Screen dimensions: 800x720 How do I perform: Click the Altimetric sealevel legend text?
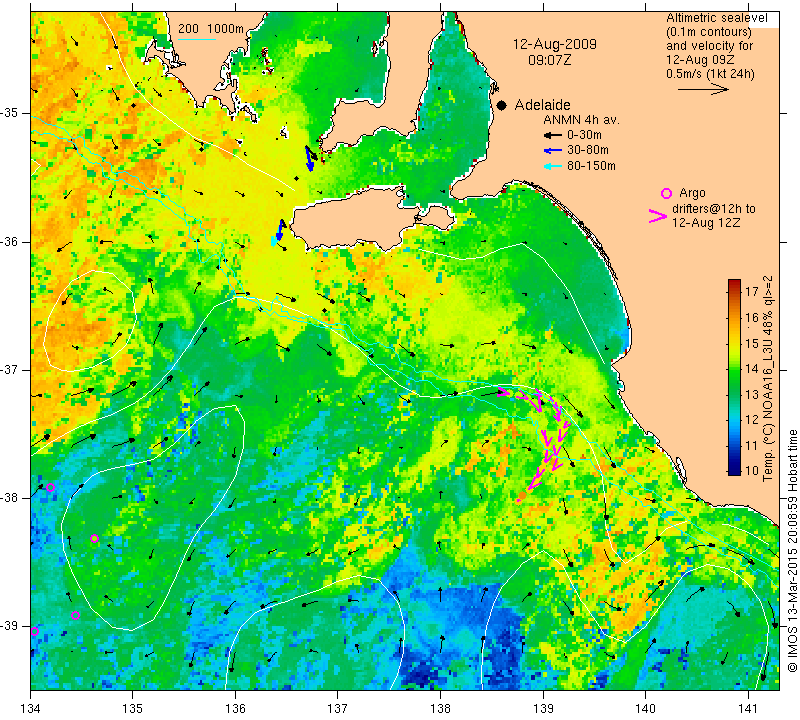[x=716, y=18]
